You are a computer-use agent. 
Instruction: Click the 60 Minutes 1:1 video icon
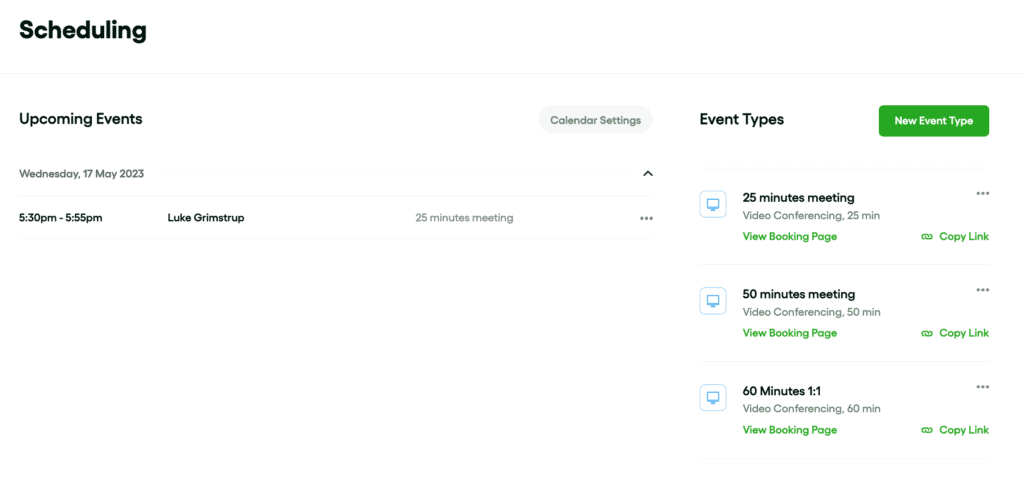[x=712, y=397]
